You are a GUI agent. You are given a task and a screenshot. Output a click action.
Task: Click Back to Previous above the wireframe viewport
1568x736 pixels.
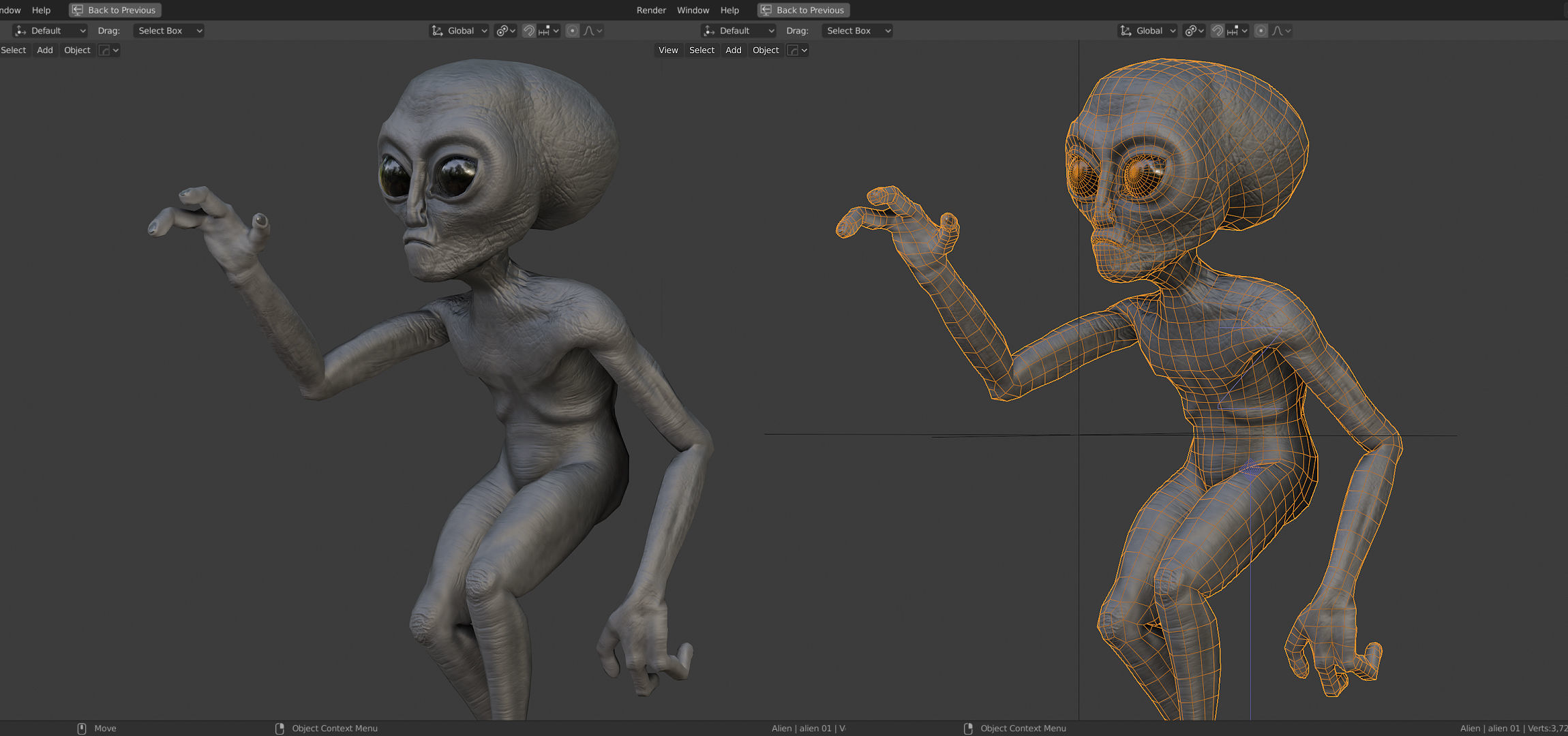coord(803,10)
